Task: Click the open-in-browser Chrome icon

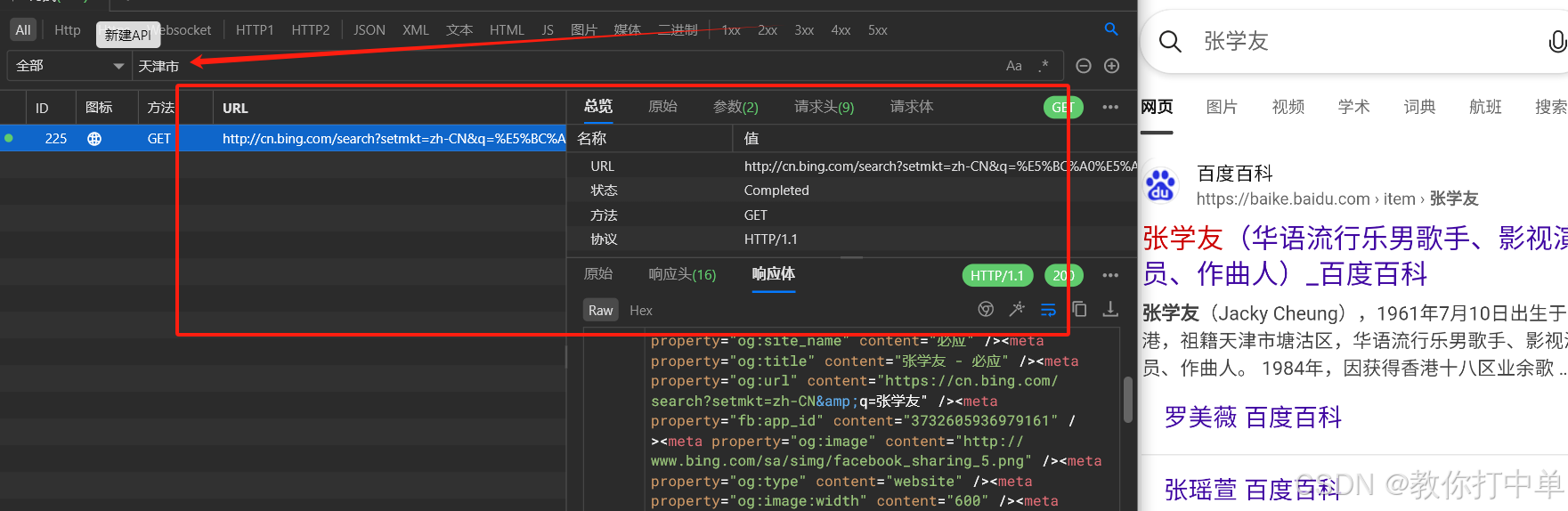Action: click(x=986, y=309)
